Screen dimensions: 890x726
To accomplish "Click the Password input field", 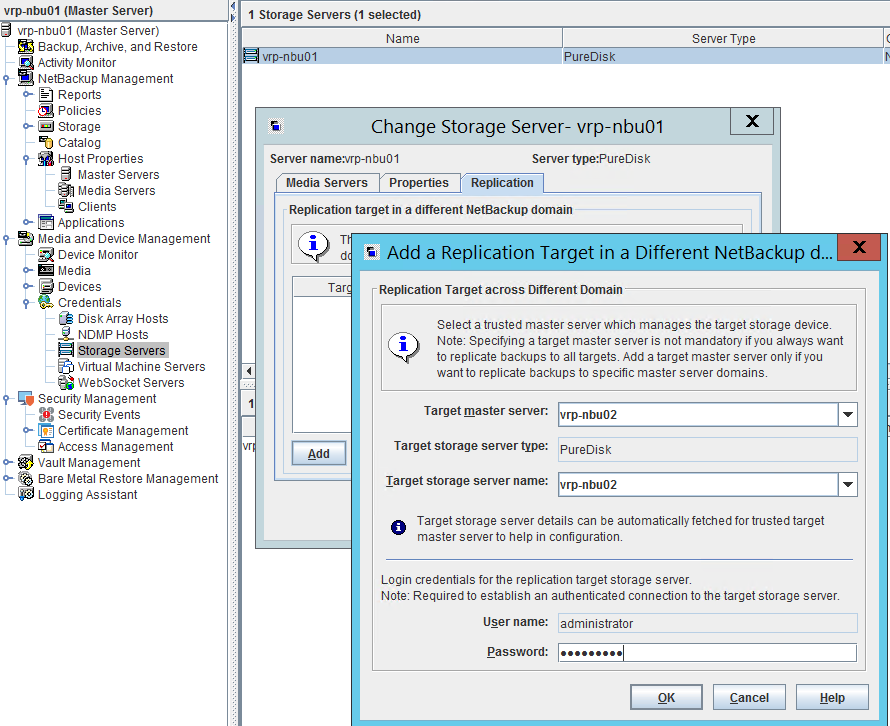I will pyautogui.click(x=707, y=653).
